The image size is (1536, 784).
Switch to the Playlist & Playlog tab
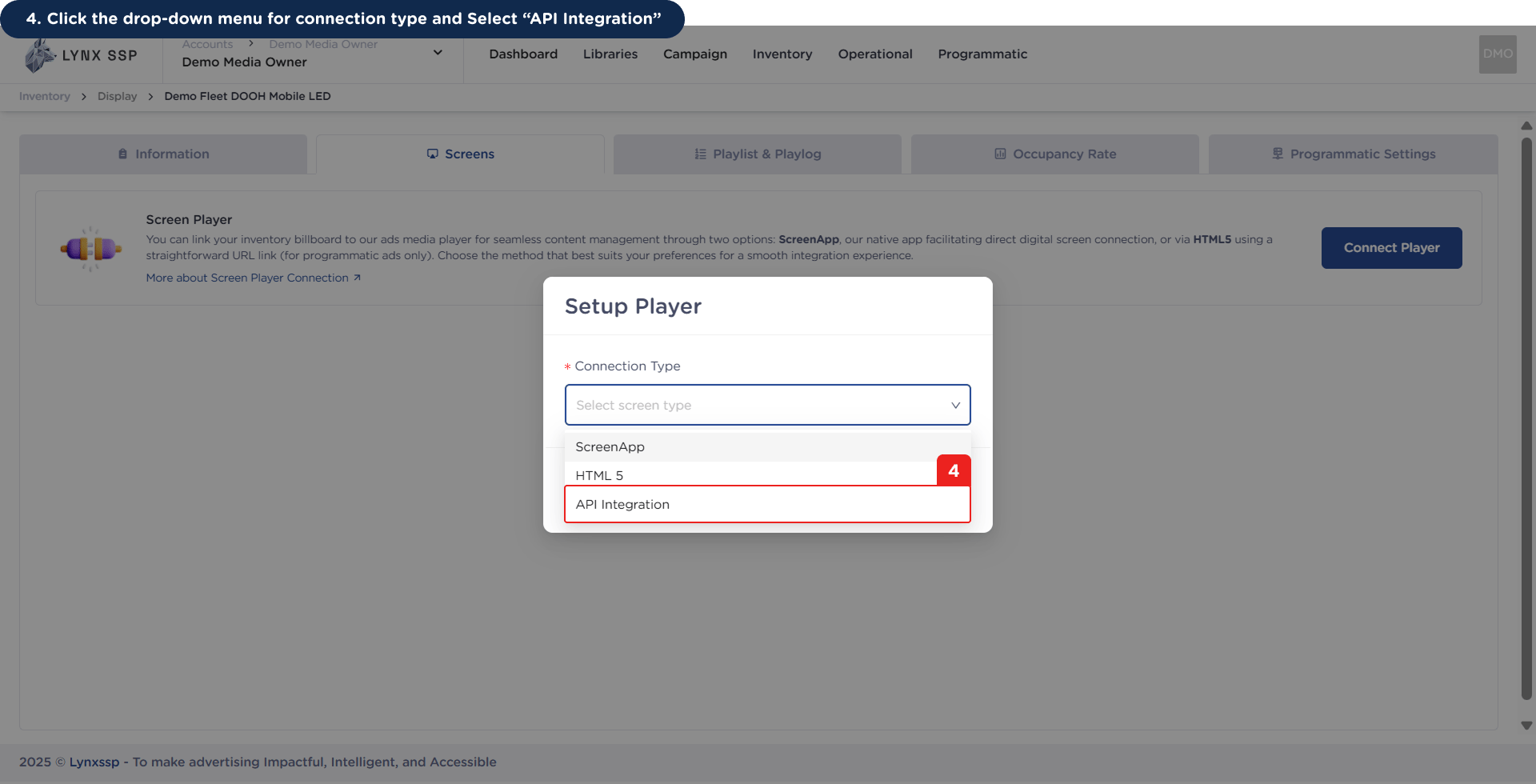(x=758, y=154)
